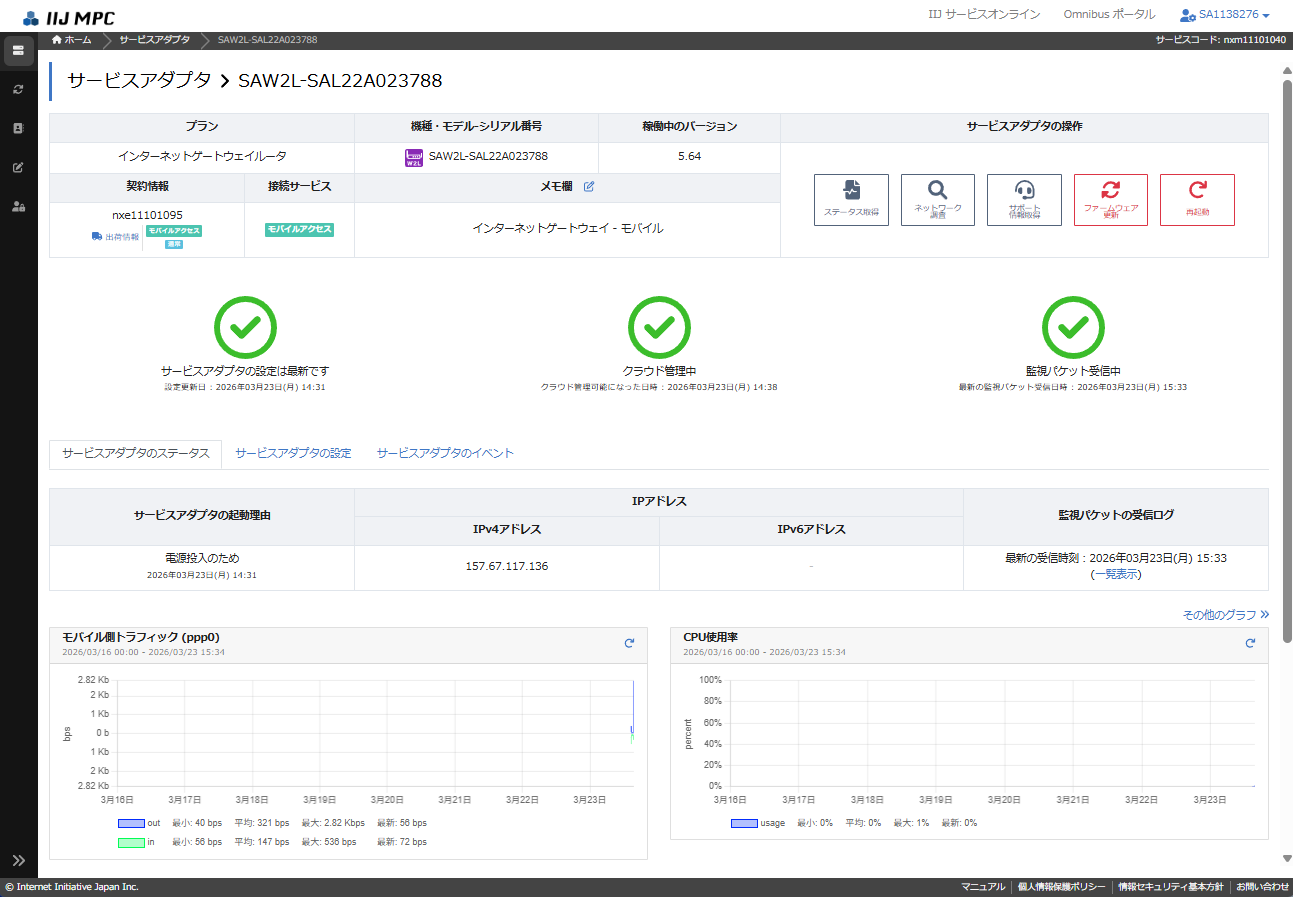Refresh the モバイル側トラフィック graph

tap(629, 643)
